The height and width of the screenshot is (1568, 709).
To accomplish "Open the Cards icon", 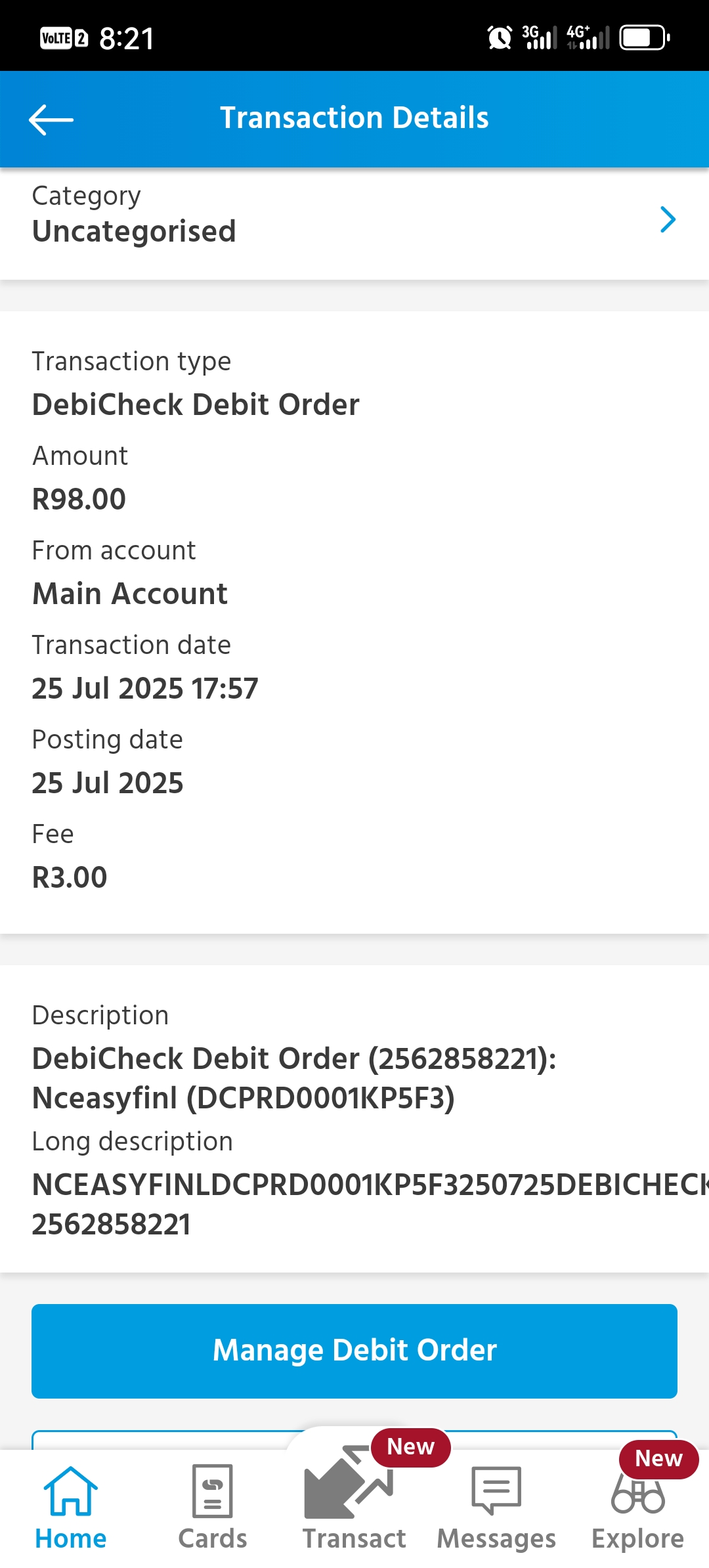I will 212,1491.
